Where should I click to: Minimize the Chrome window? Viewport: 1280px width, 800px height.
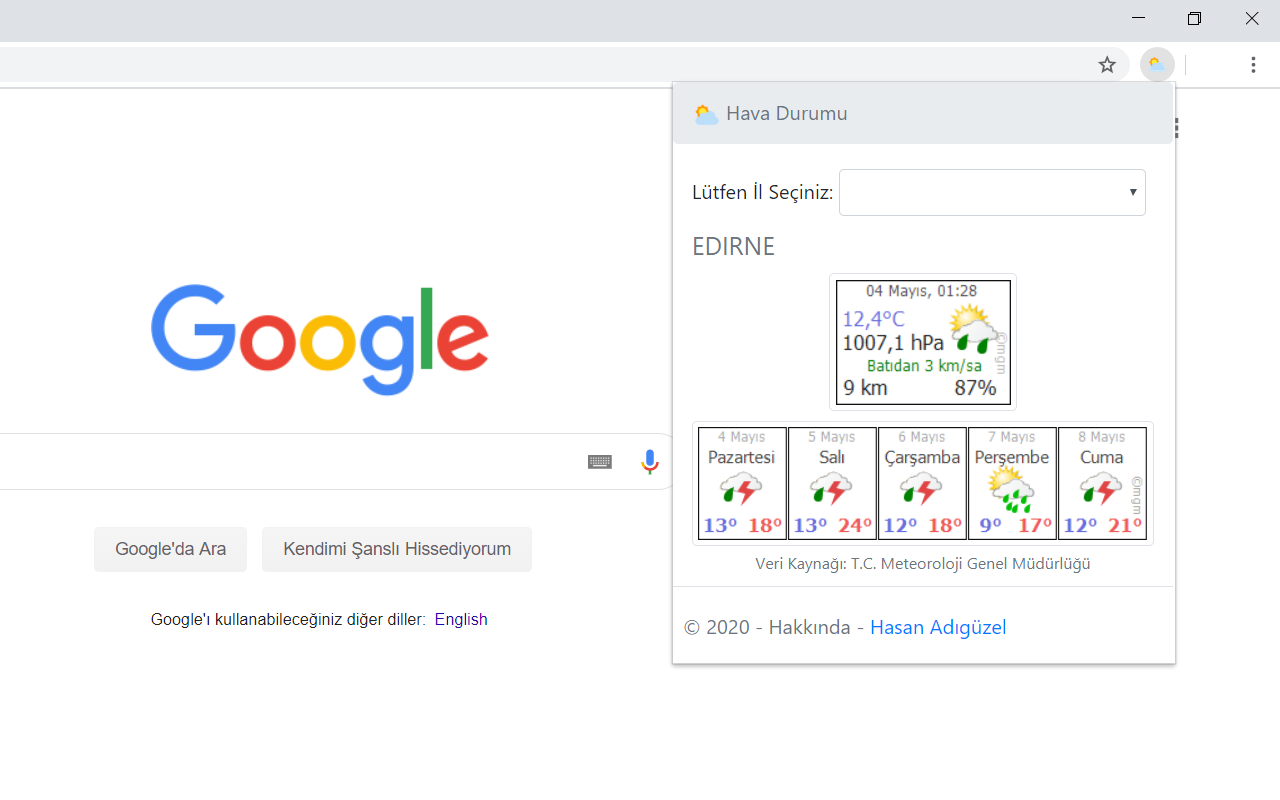(1139, 18)
